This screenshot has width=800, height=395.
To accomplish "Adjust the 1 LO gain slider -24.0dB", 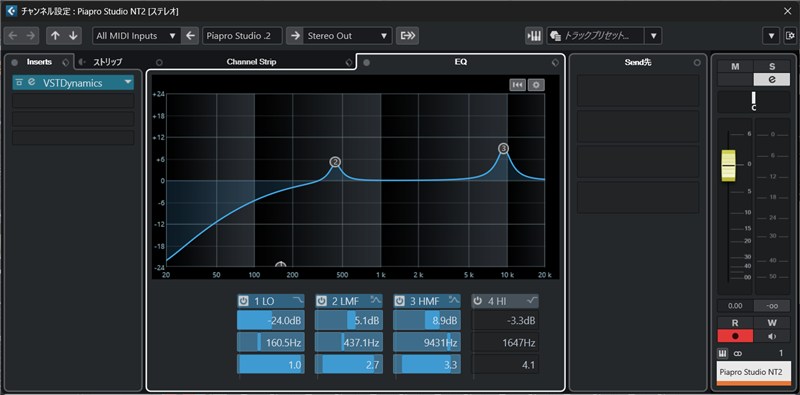I will click(270, 320).
